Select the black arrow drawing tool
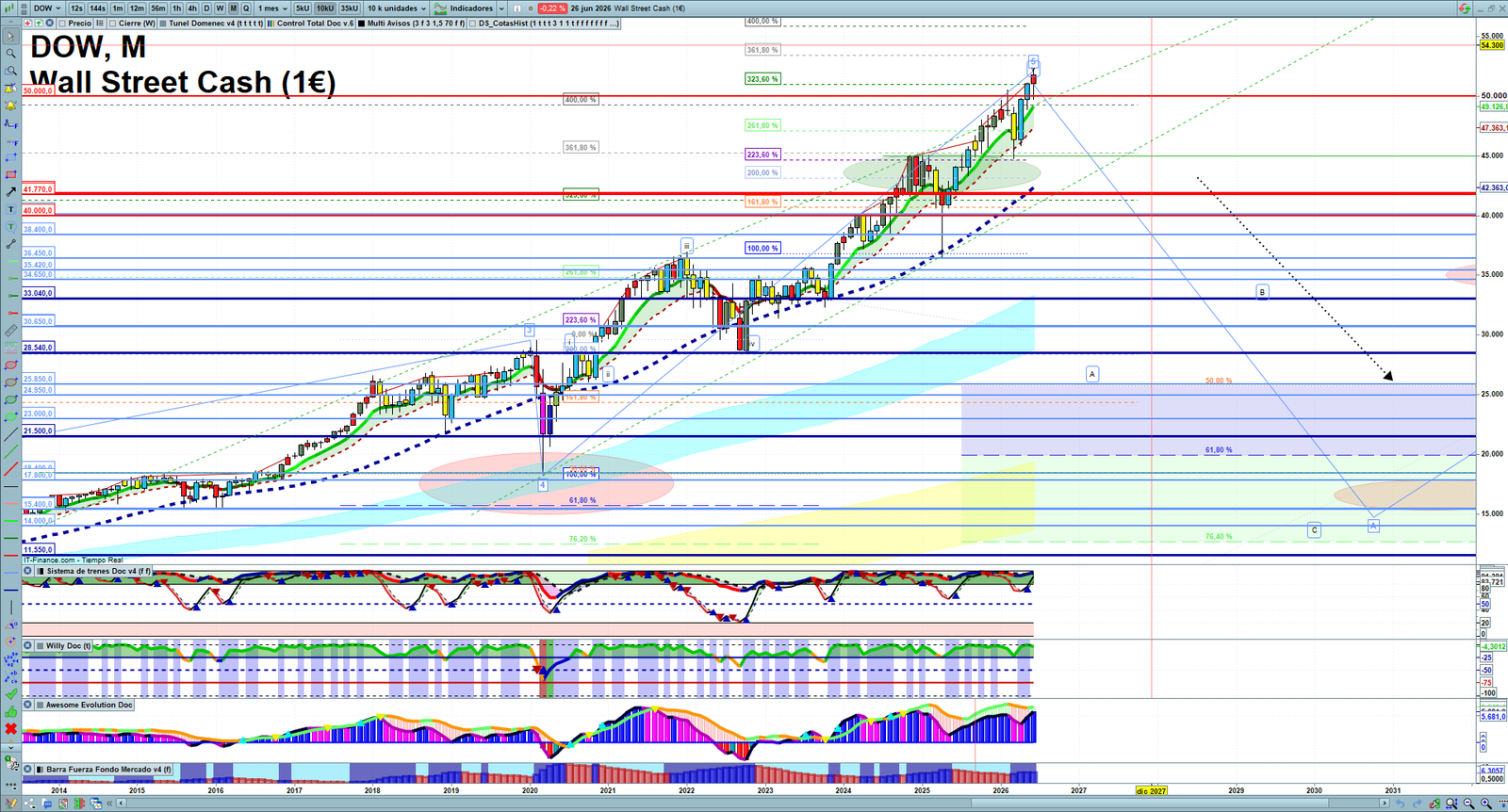 point(11,192)
